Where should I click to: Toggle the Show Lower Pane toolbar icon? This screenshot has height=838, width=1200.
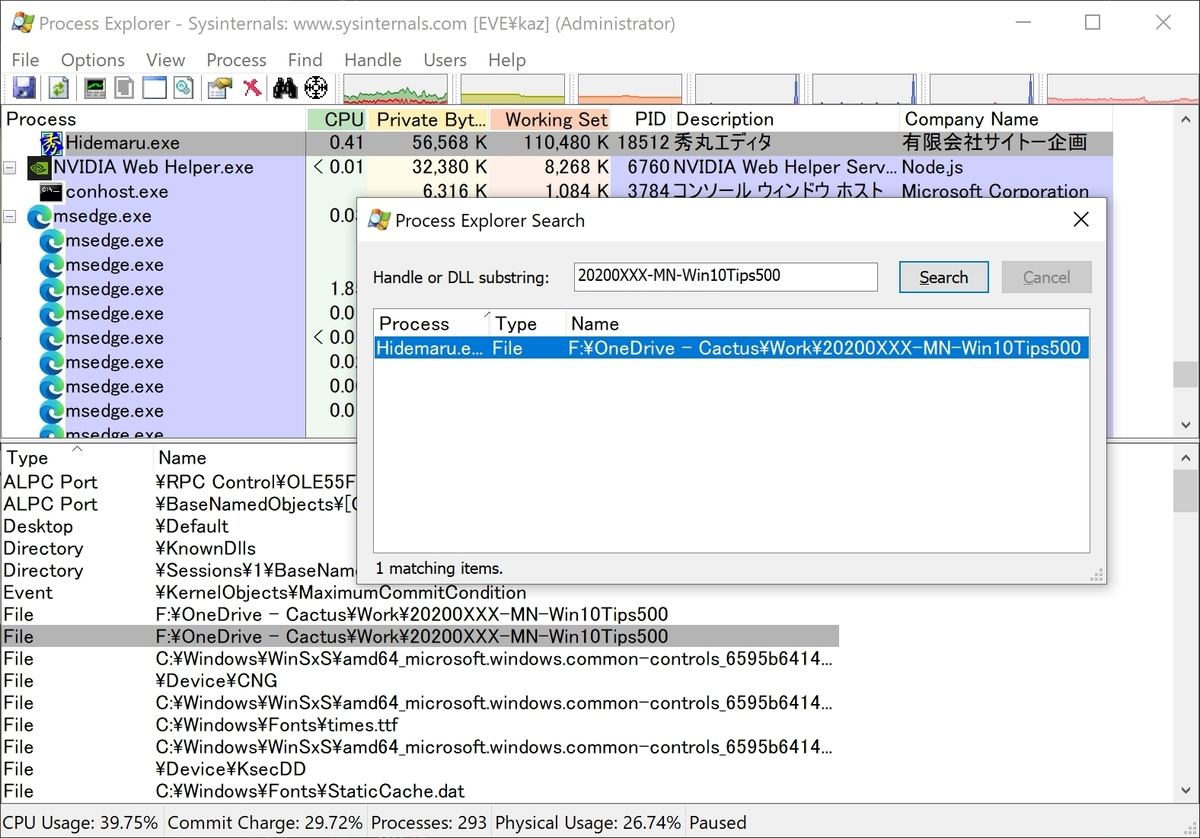point(154,88)
